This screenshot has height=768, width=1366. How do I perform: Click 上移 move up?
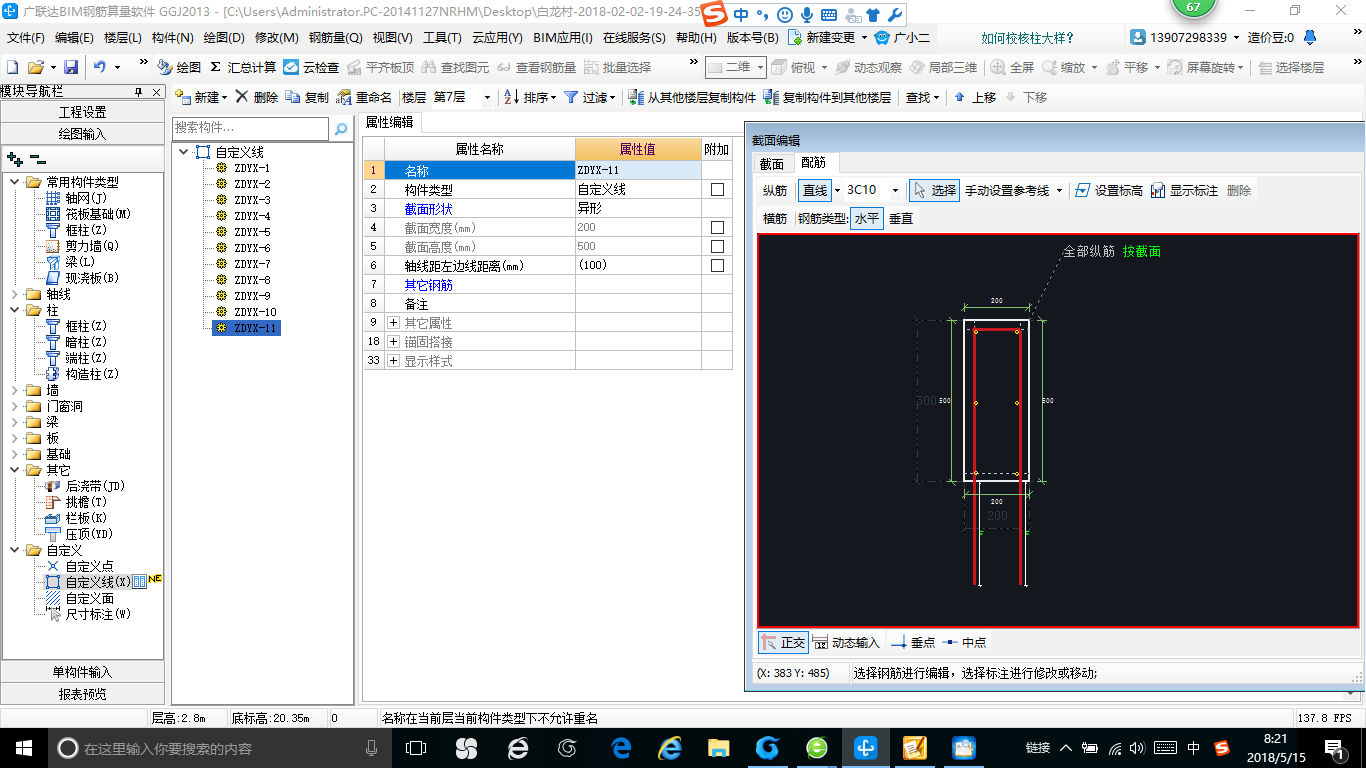click(975, 97)
